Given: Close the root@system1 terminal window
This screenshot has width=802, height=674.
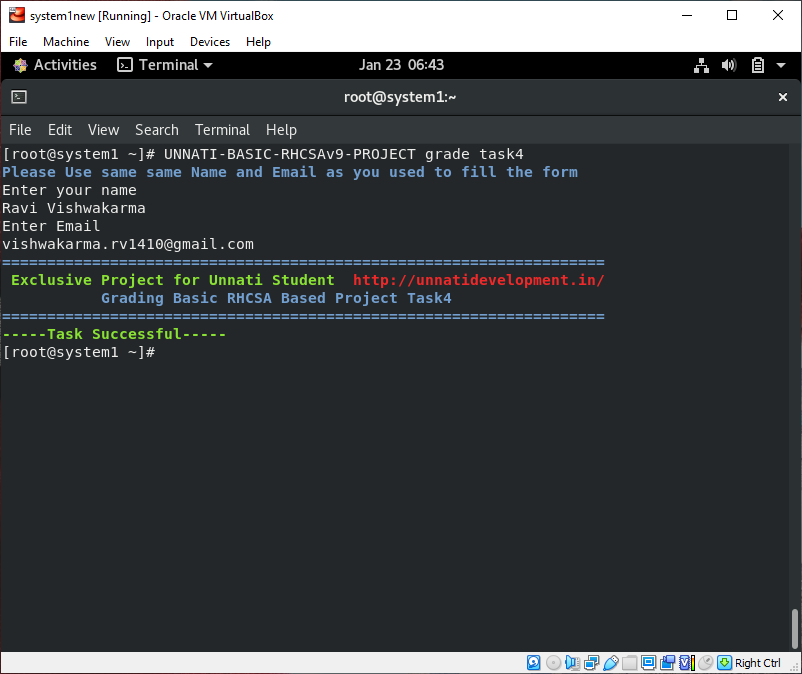Looking at the screenshot, I should [783, 97].
